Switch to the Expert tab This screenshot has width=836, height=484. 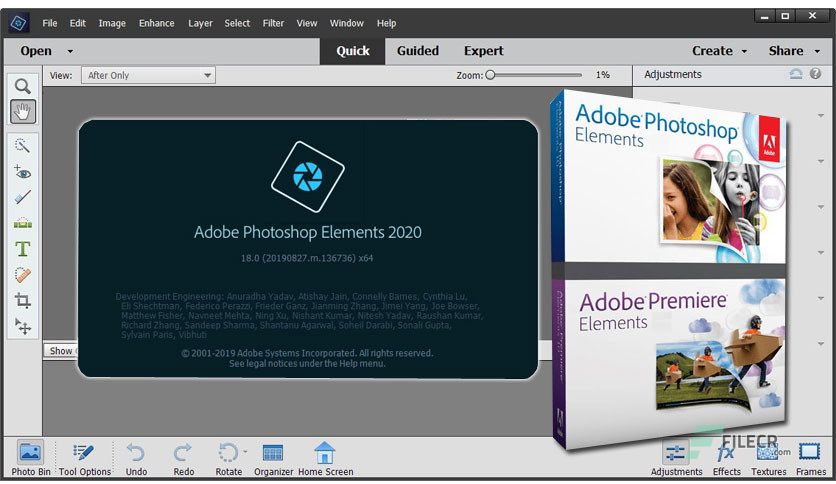tap(483, 51)
